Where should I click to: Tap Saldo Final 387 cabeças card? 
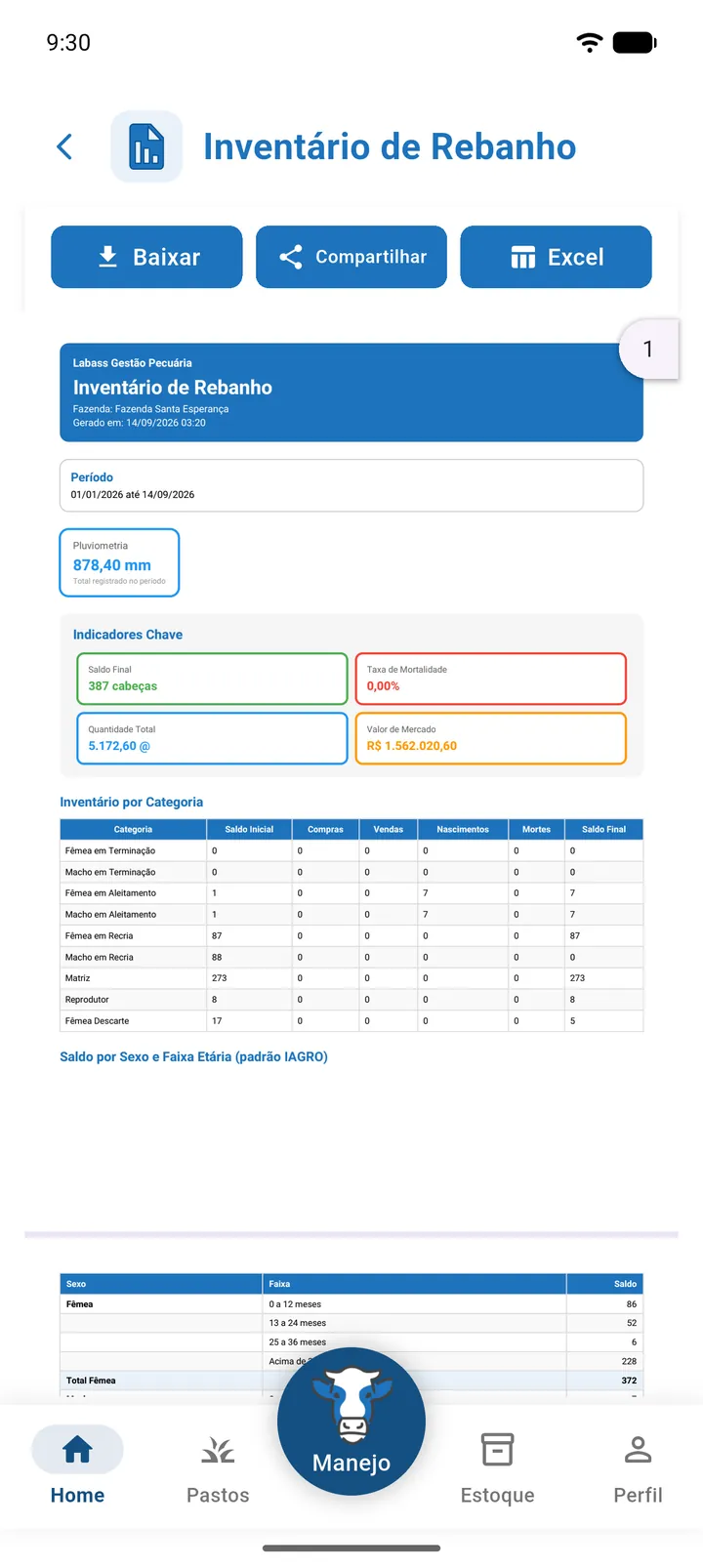tap(212, 679)
